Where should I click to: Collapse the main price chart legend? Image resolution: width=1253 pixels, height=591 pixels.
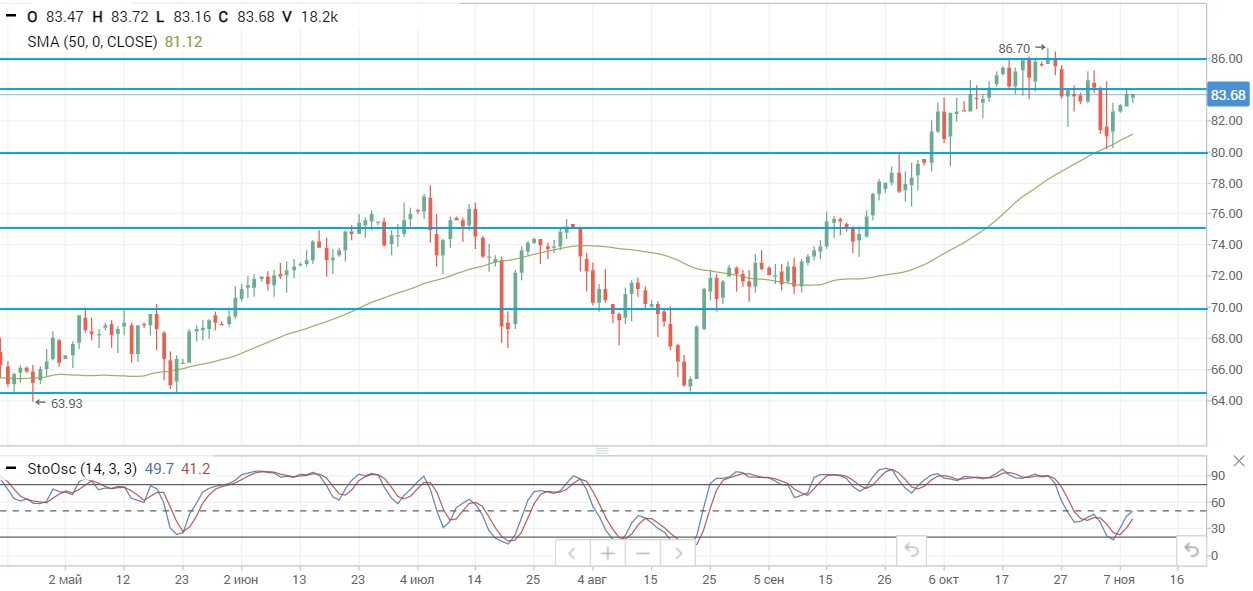pyautogui.click(x=11, y=16)
